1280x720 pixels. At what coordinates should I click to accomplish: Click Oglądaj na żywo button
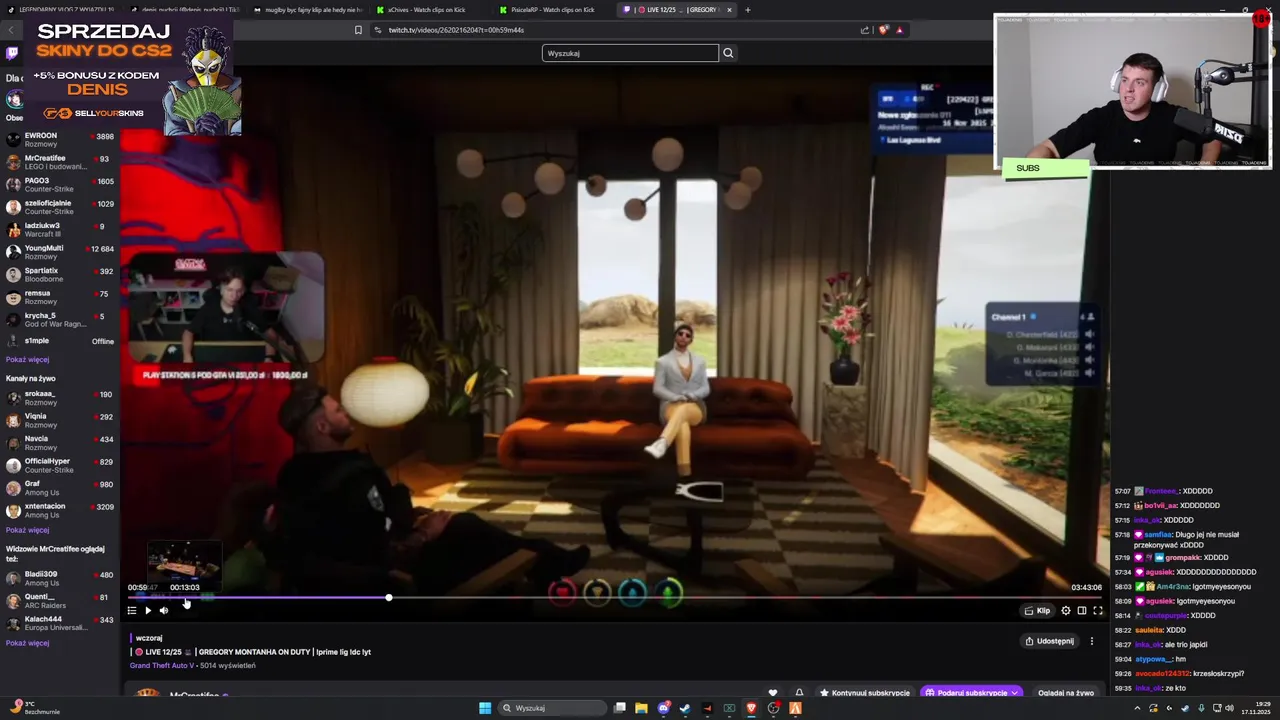[x=1066, y=692]
